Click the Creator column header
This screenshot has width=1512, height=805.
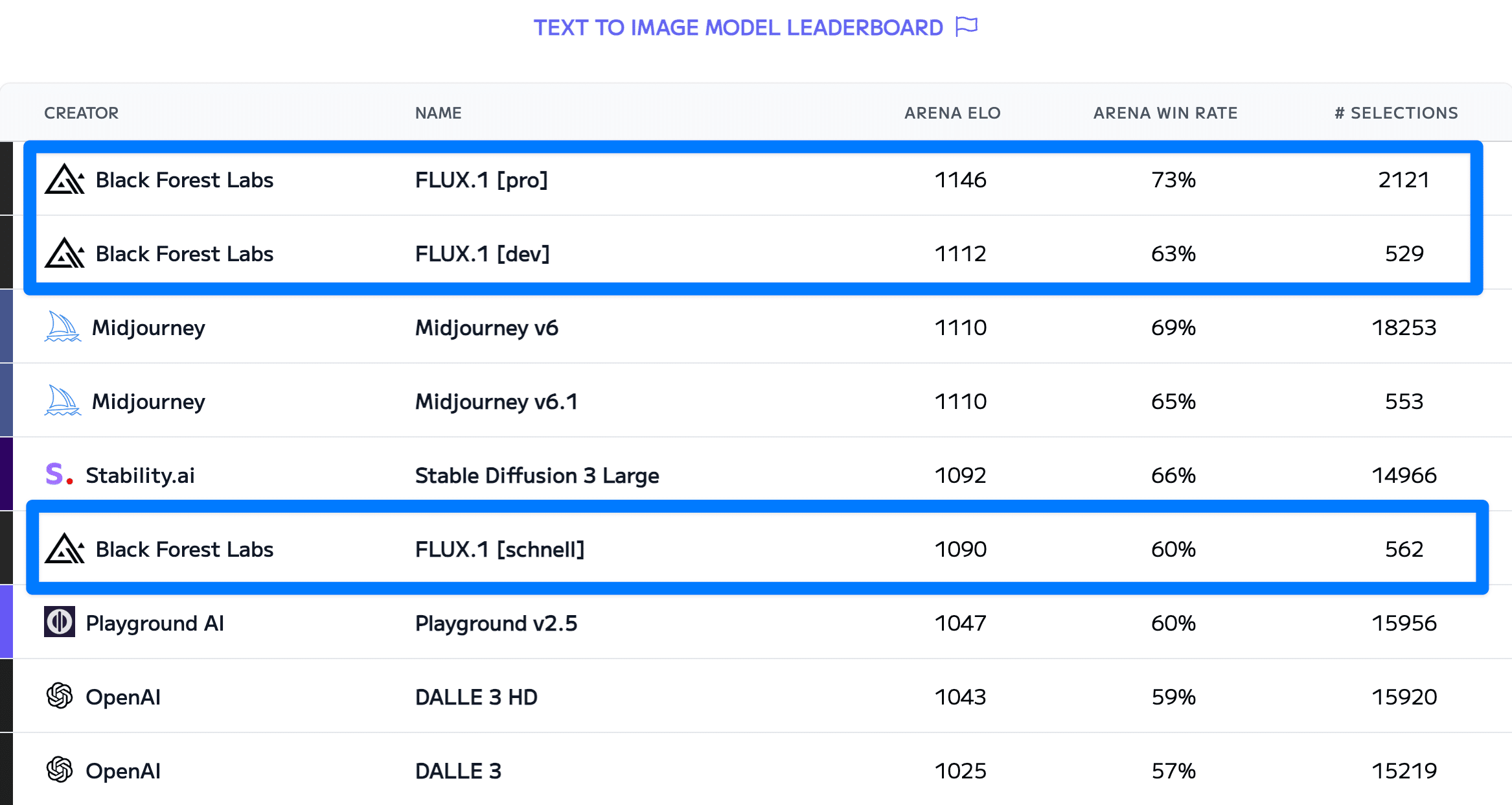pyautogui.click(x=81, y=113)
